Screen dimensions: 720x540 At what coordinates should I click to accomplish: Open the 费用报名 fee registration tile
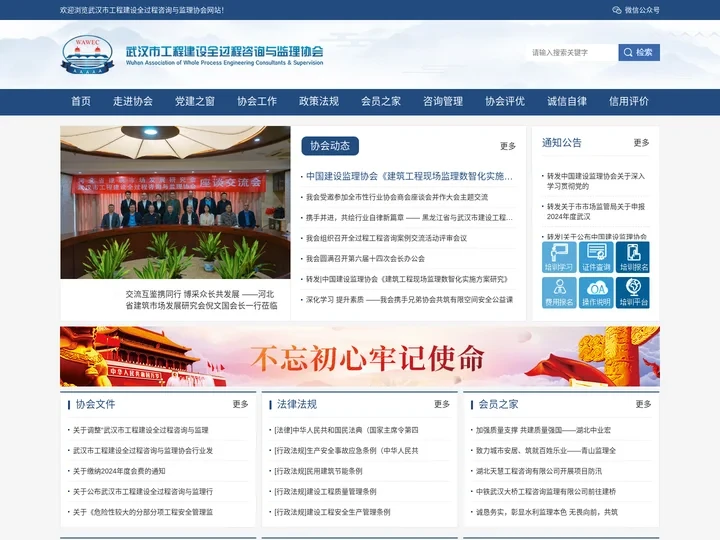(559, 292)
